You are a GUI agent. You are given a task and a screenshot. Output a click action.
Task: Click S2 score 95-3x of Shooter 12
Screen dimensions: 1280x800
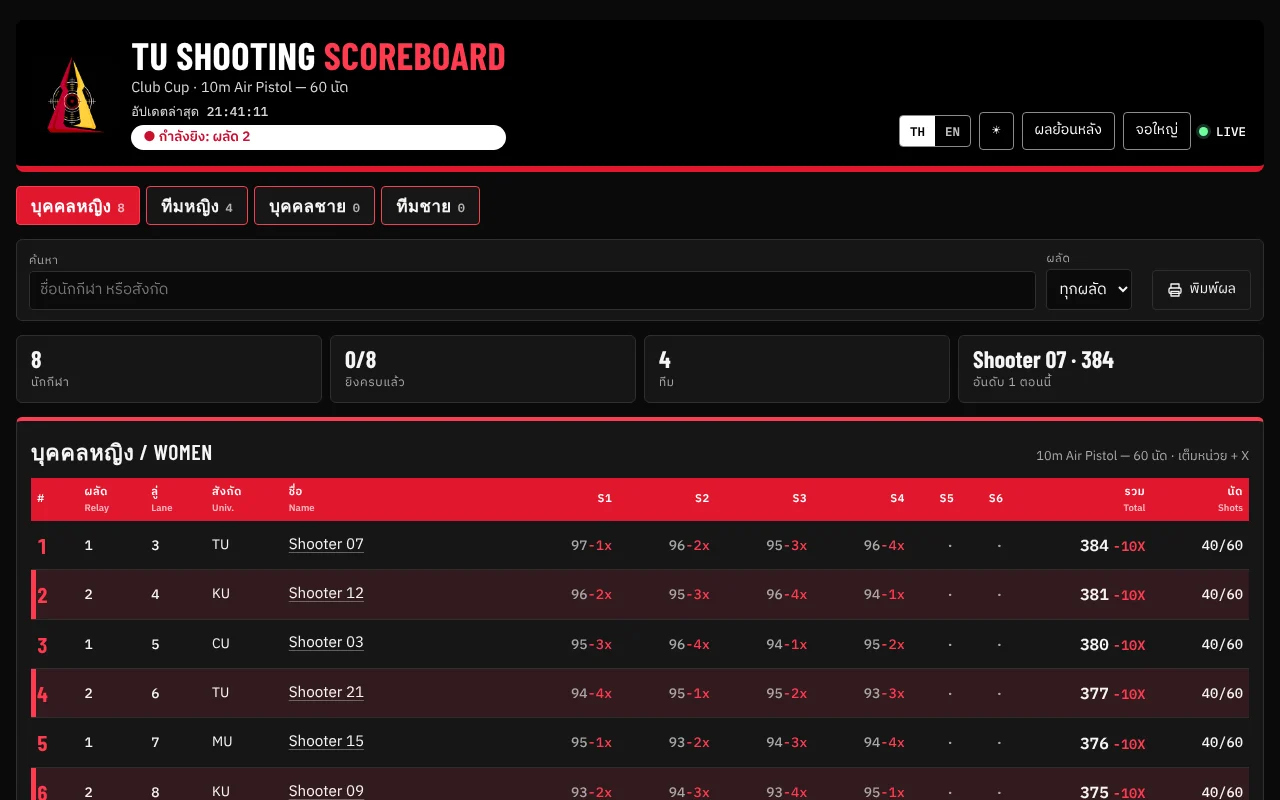(x=689, y=595)
